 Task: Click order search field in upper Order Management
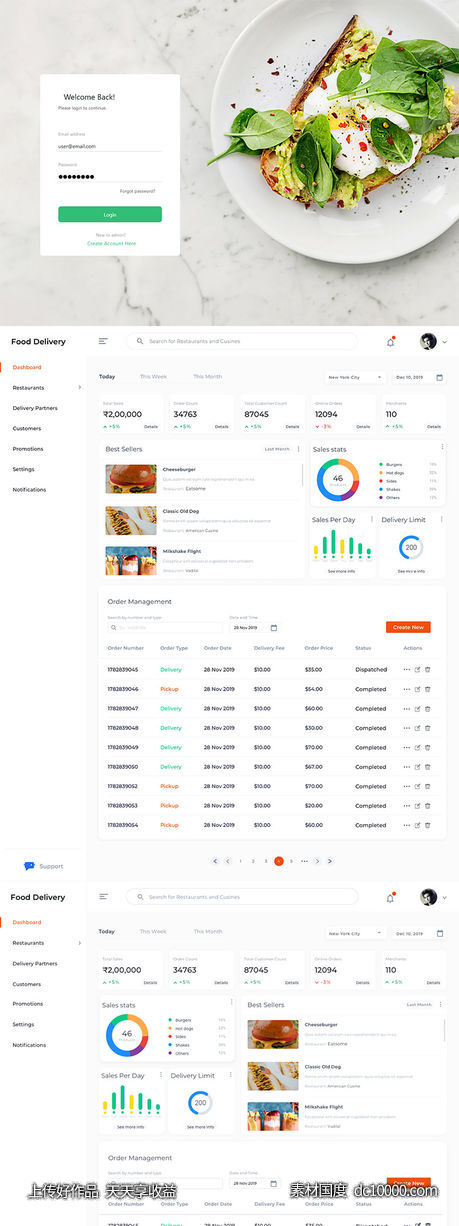click(165, 627)
